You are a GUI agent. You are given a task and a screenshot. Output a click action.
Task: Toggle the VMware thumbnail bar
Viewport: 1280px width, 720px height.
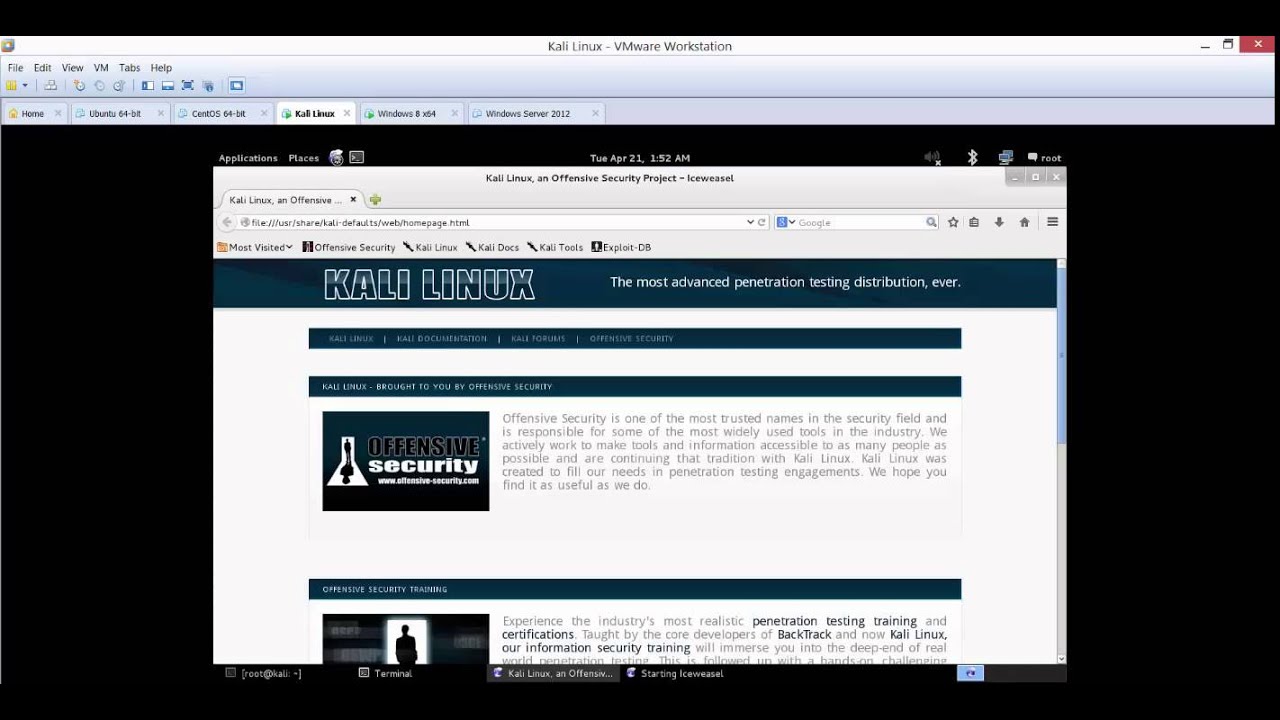(x=168, y=86)
